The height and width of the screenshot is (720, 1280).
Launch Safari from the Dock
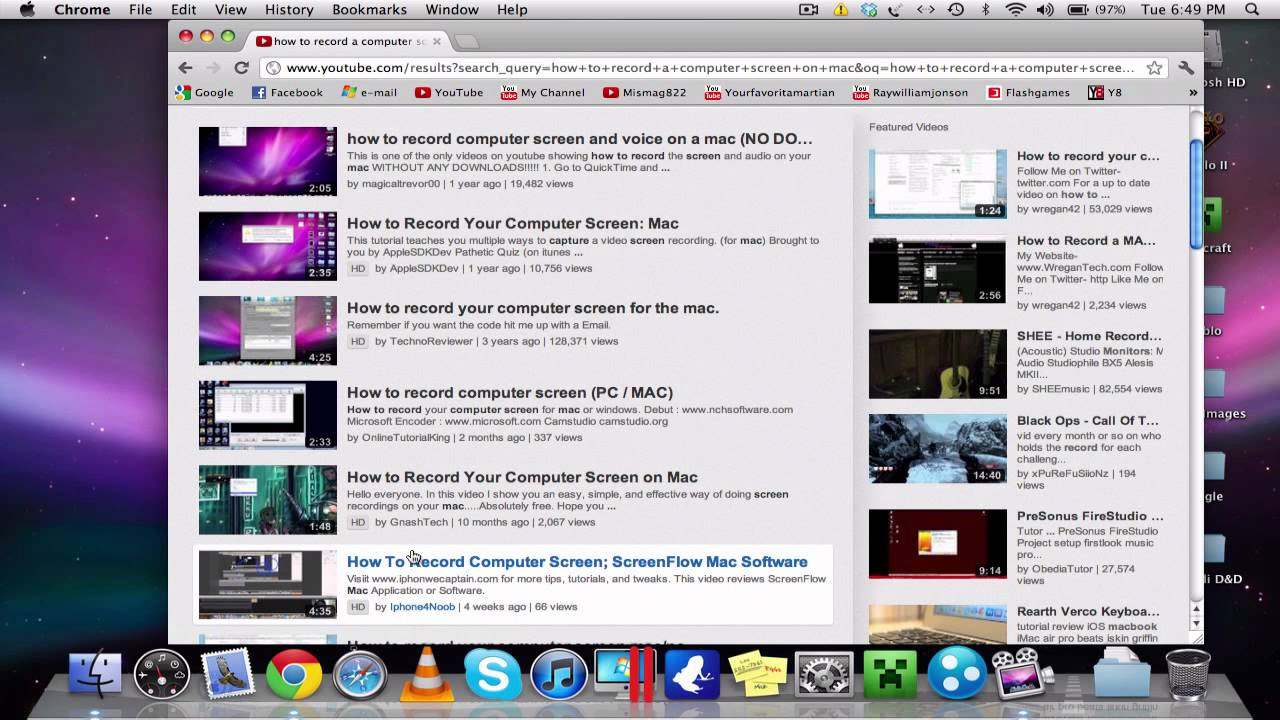360,675
